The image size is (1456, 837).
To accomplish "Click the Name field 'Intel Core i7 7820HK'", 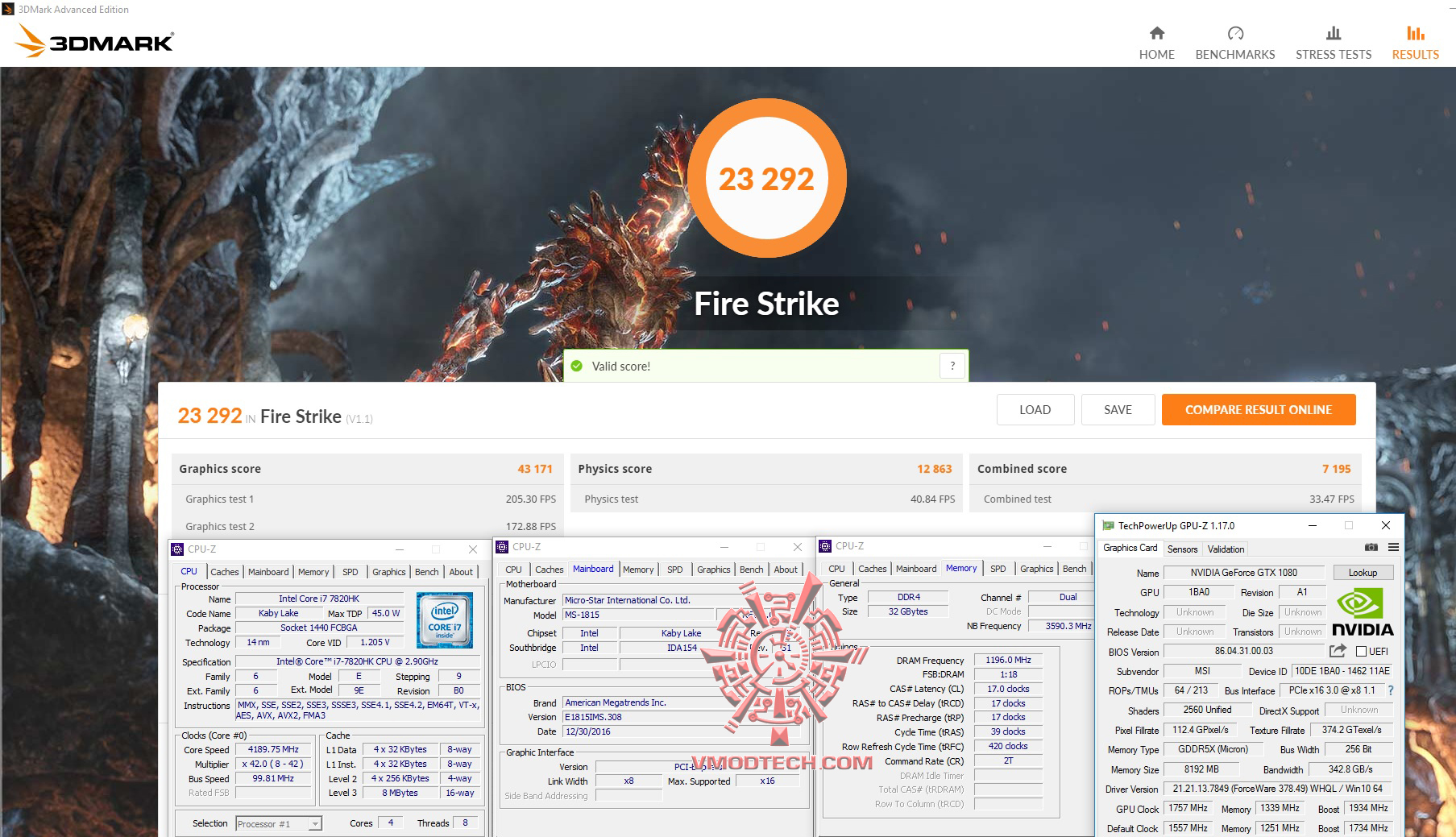I will [x=319, y=599].
